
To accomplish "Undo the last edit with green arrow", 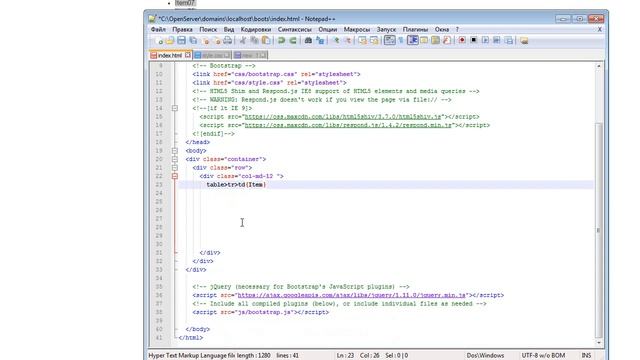I will pos(281,40).
